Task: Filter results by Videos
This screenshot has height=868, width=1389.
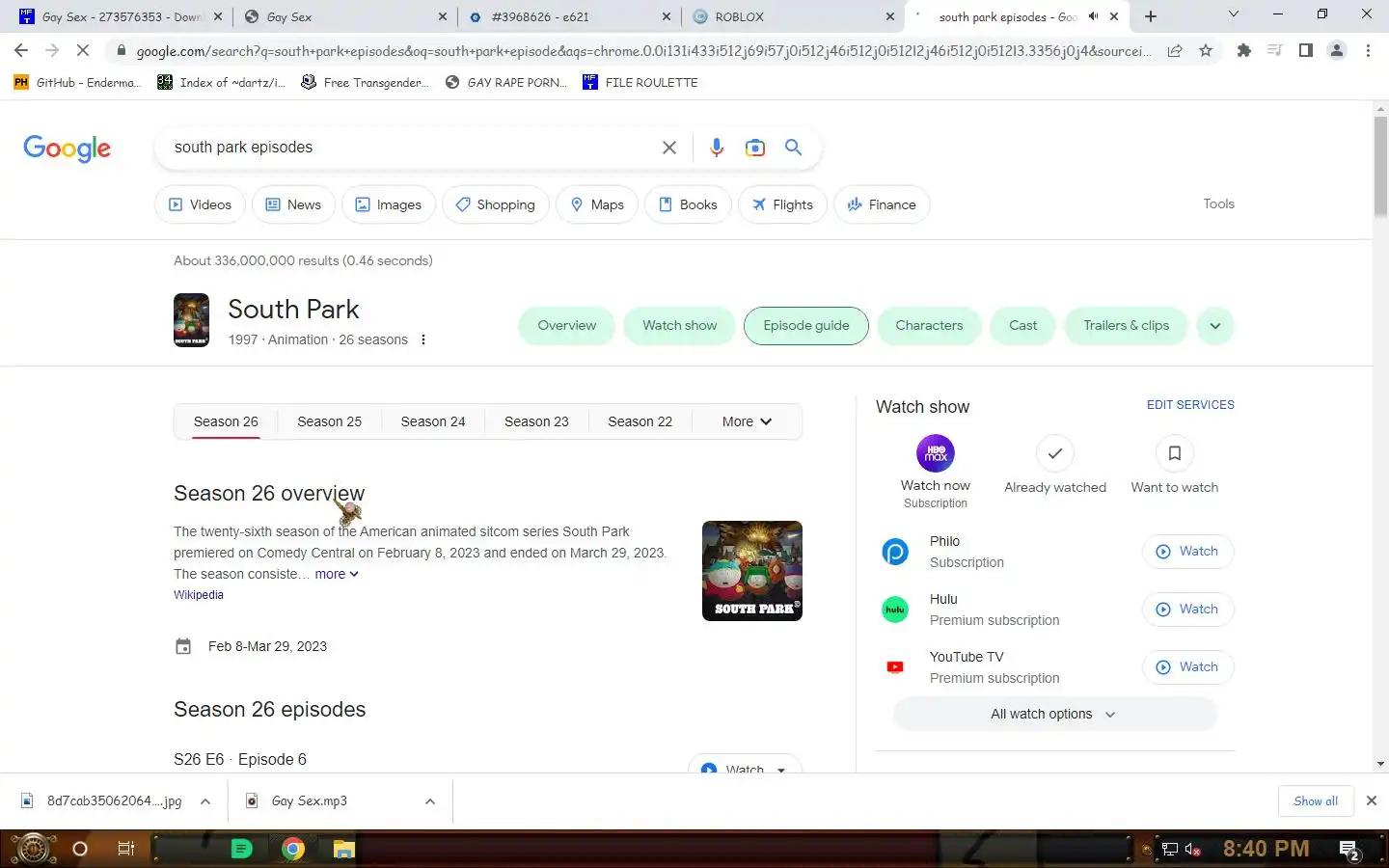Action: [201, 204]
